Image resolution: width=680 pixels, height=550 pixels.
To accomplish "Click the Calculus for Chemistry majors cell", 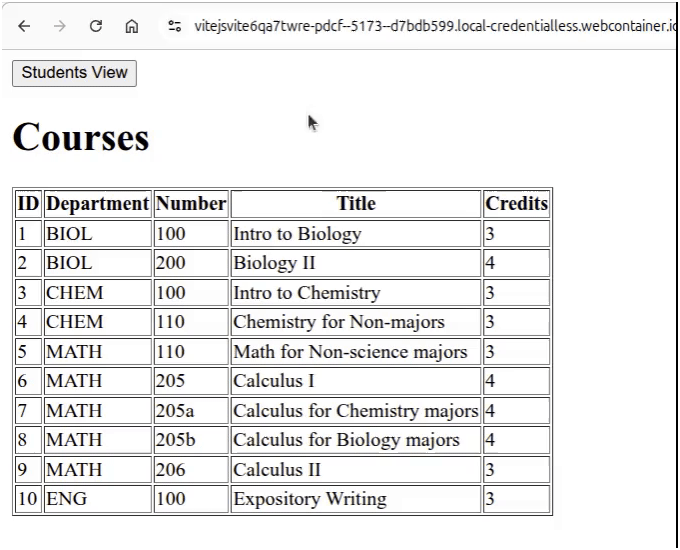I will point(355,411).
